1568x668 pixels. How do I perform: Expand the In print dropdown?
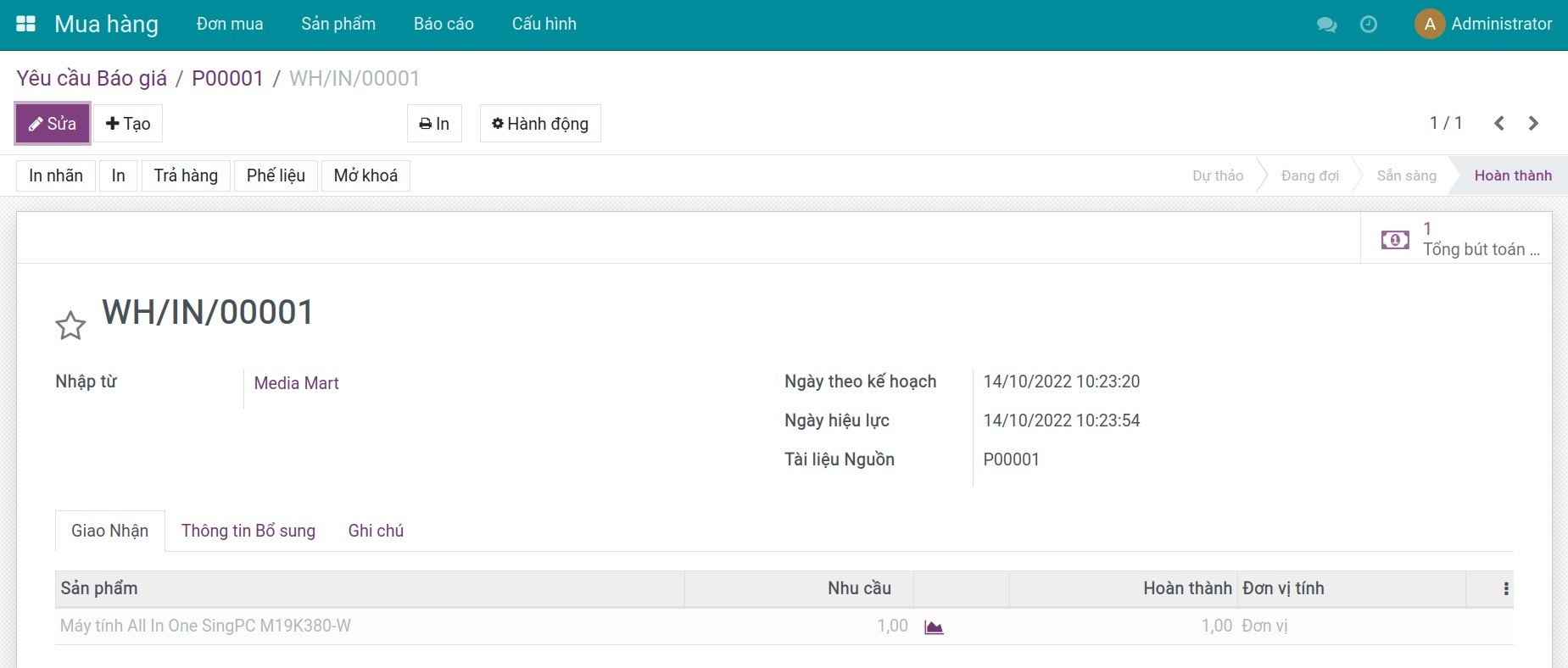[434, 124]
